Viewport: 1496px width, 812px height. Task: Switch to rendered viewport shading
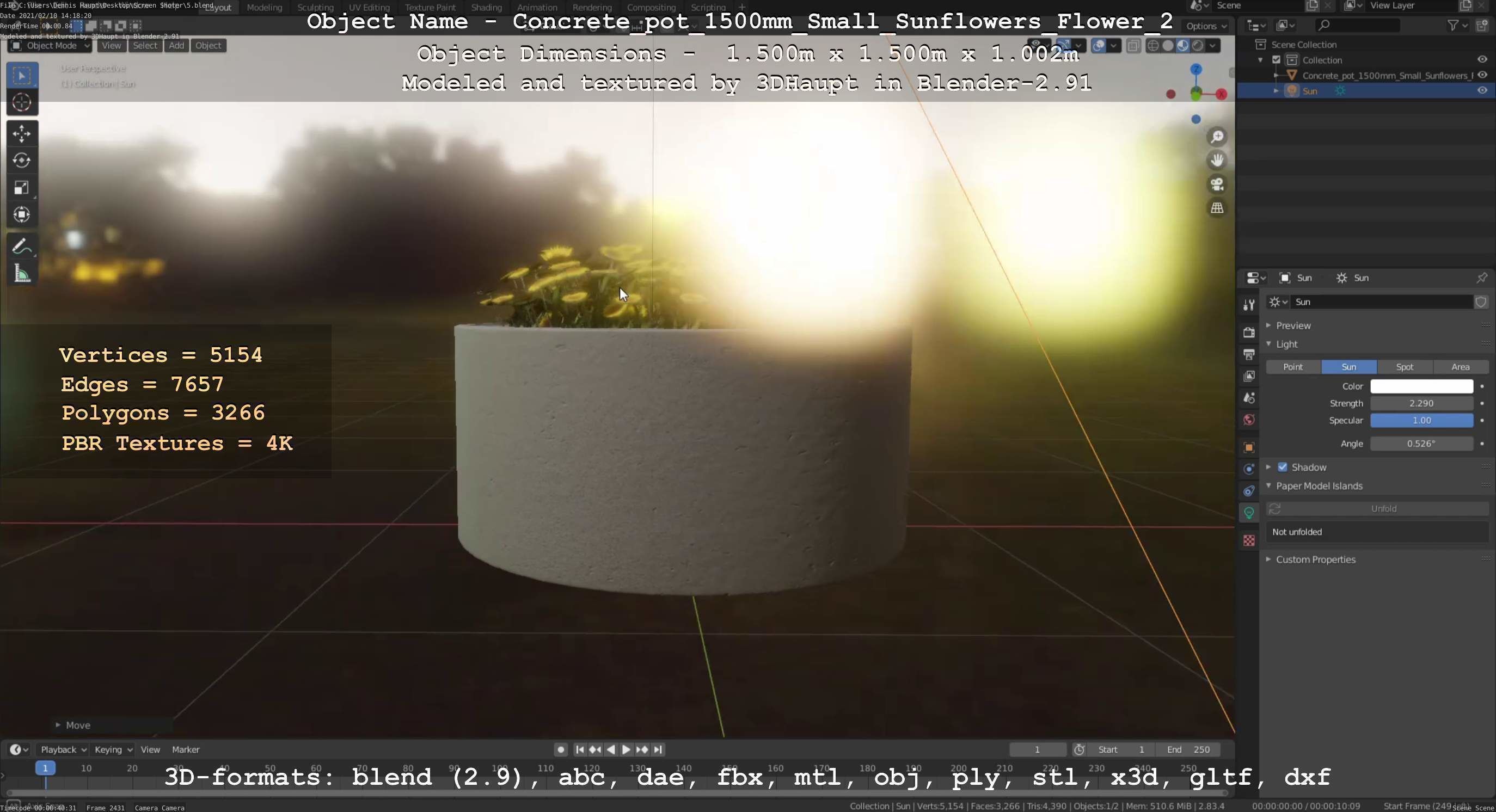click(x=1198, y=46)
